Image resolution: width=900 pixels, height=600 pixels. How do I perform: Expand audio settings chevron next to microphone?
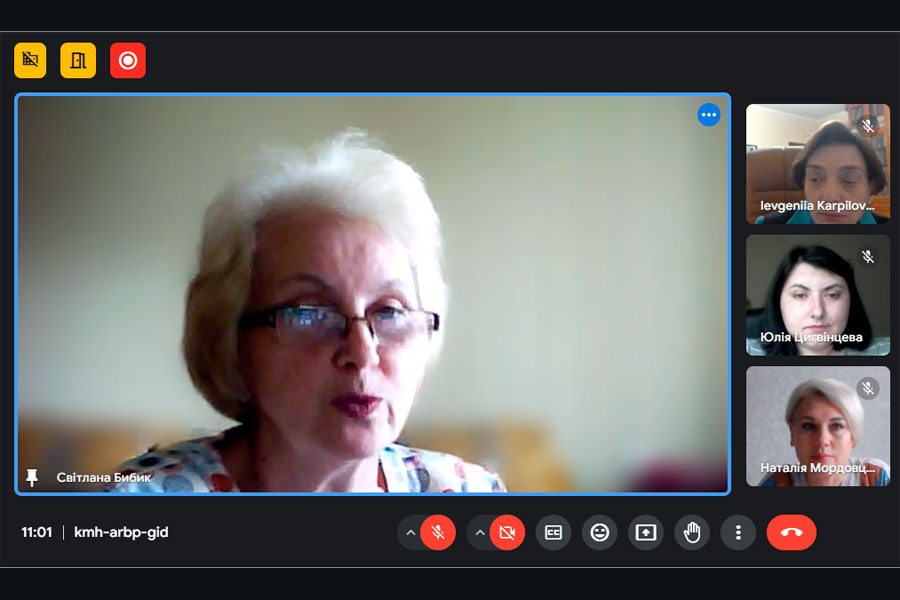point(410,533)
